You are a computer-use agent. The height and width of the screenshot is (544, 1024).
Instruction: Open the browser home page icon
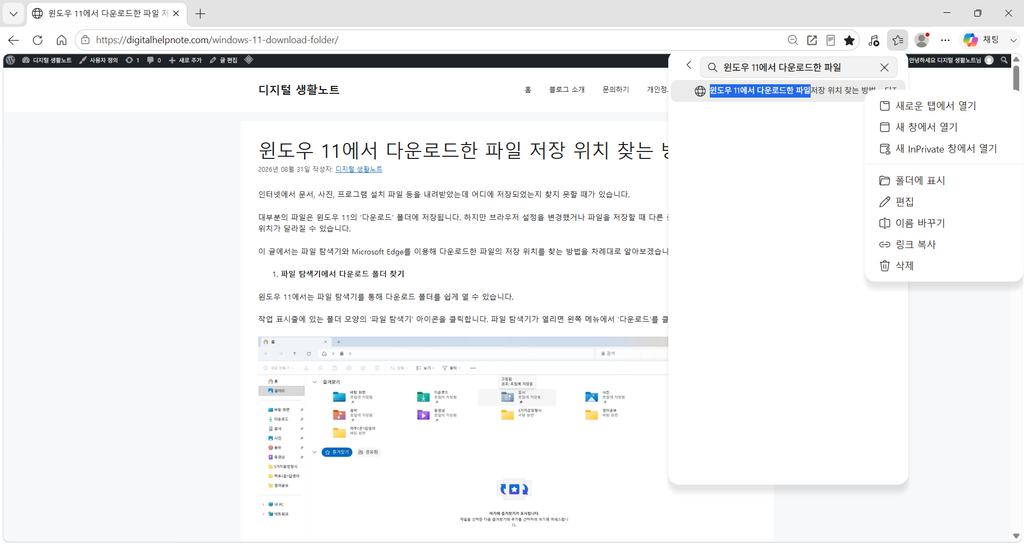coord(61,40)
